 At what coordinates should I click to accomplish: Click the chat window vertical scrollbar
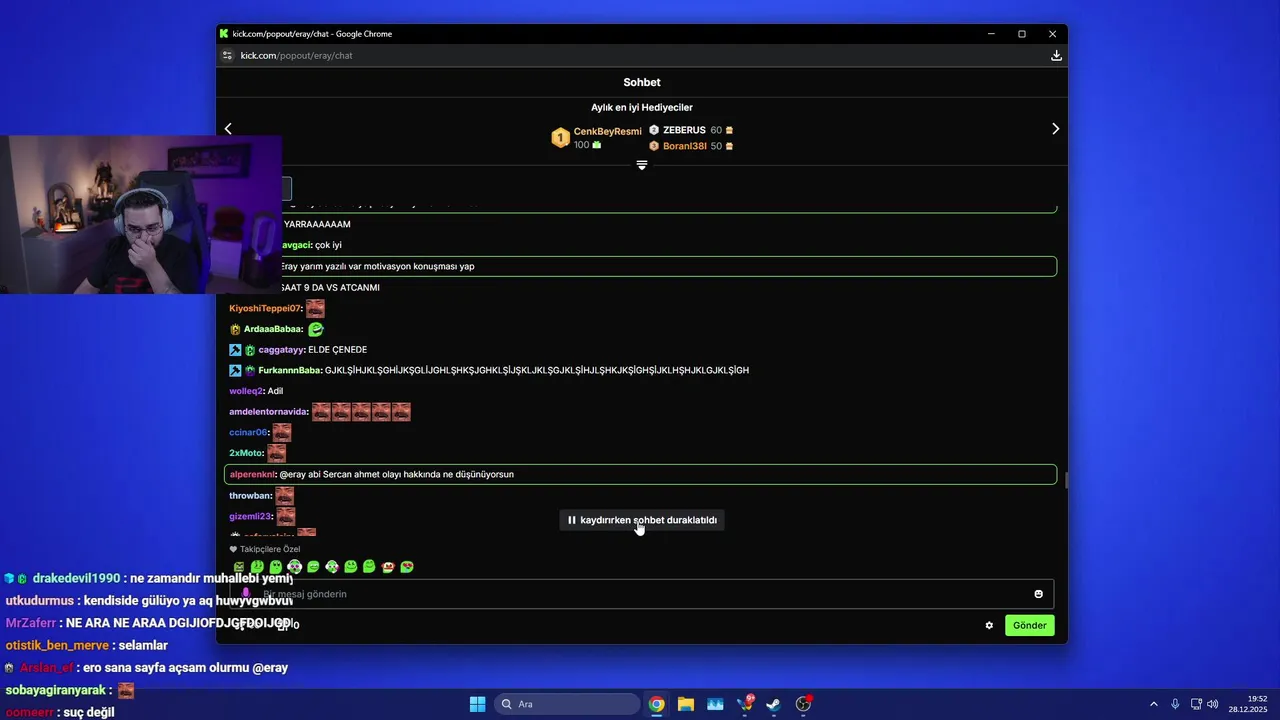(x=1065, y=480)
